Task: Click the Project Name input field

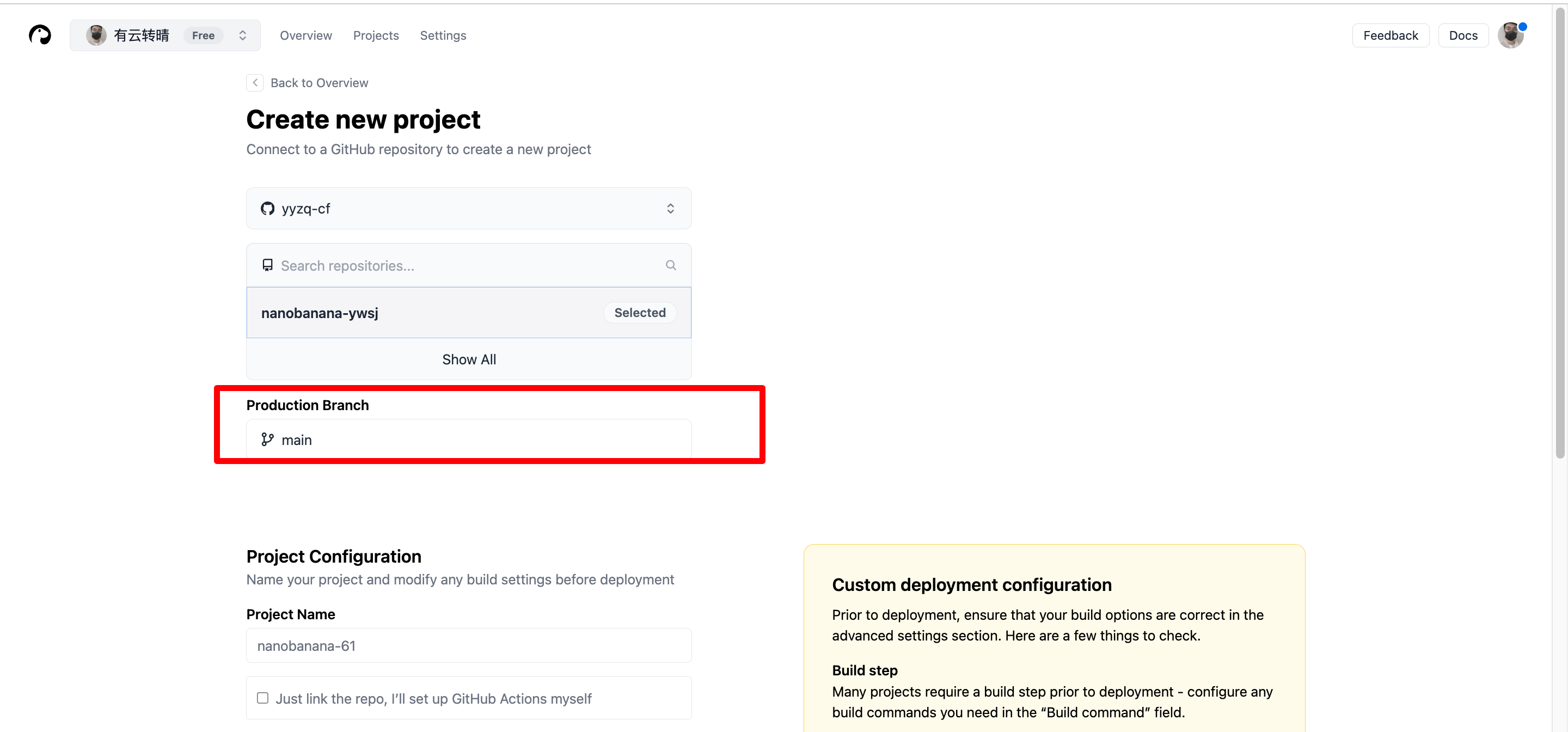Action: click(x=468, y=645)
